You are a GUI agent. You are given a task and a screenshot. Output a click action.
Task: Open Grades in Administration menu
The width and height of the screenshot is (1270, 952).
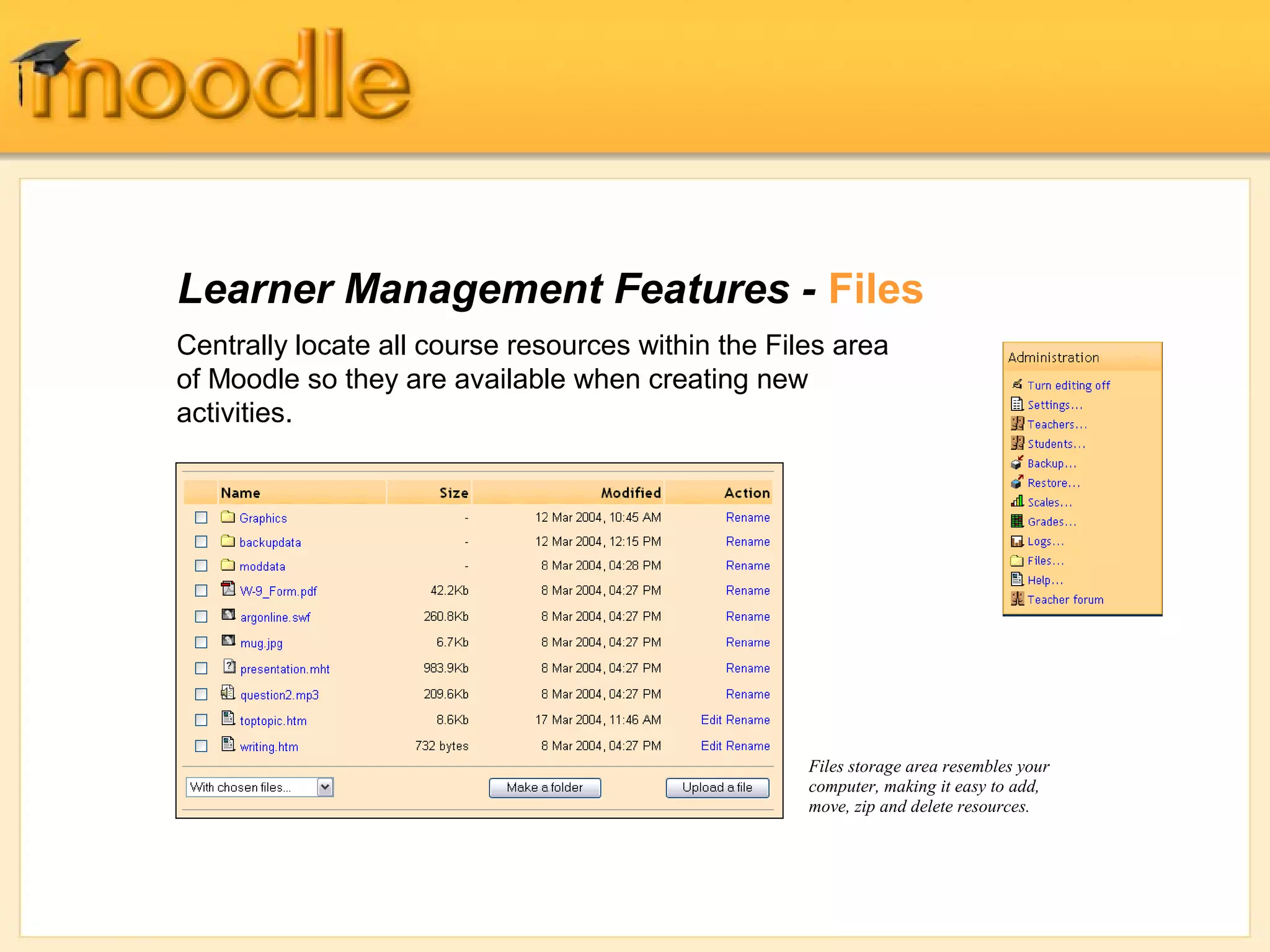coord(1052,522)
